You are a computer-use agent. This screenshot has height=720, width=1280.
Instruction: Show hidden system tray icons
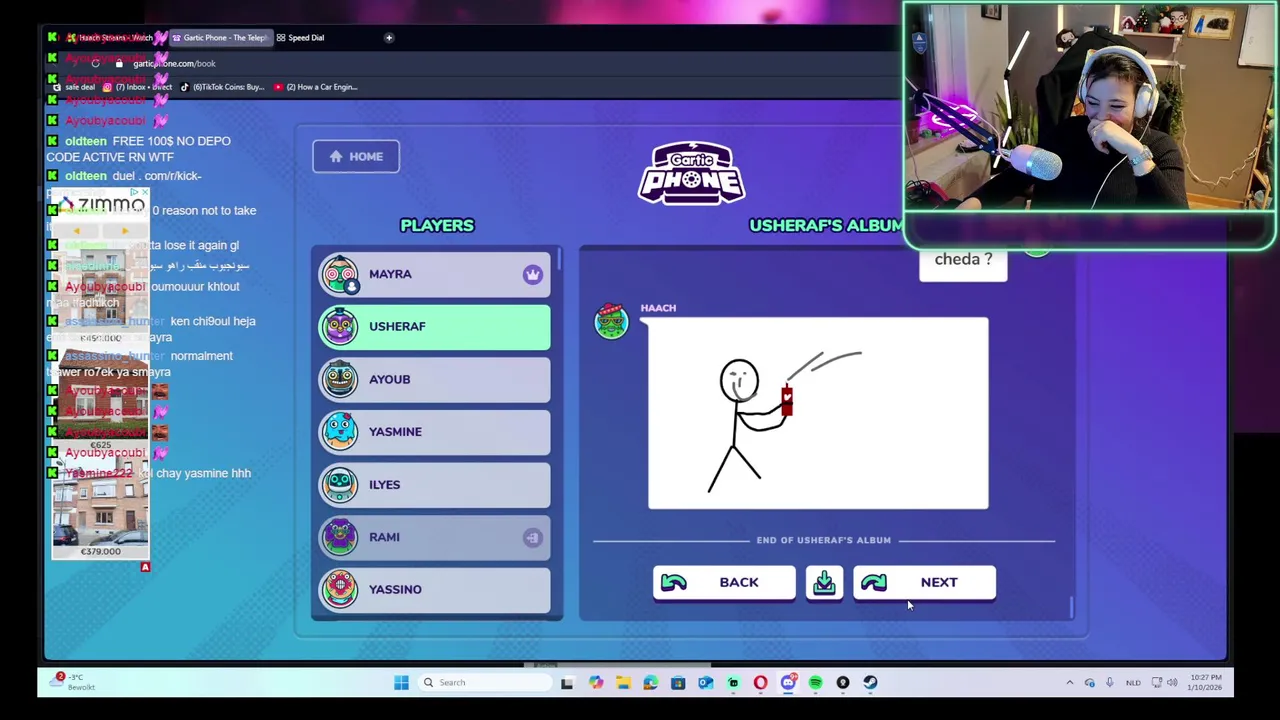pos(1069,683)
